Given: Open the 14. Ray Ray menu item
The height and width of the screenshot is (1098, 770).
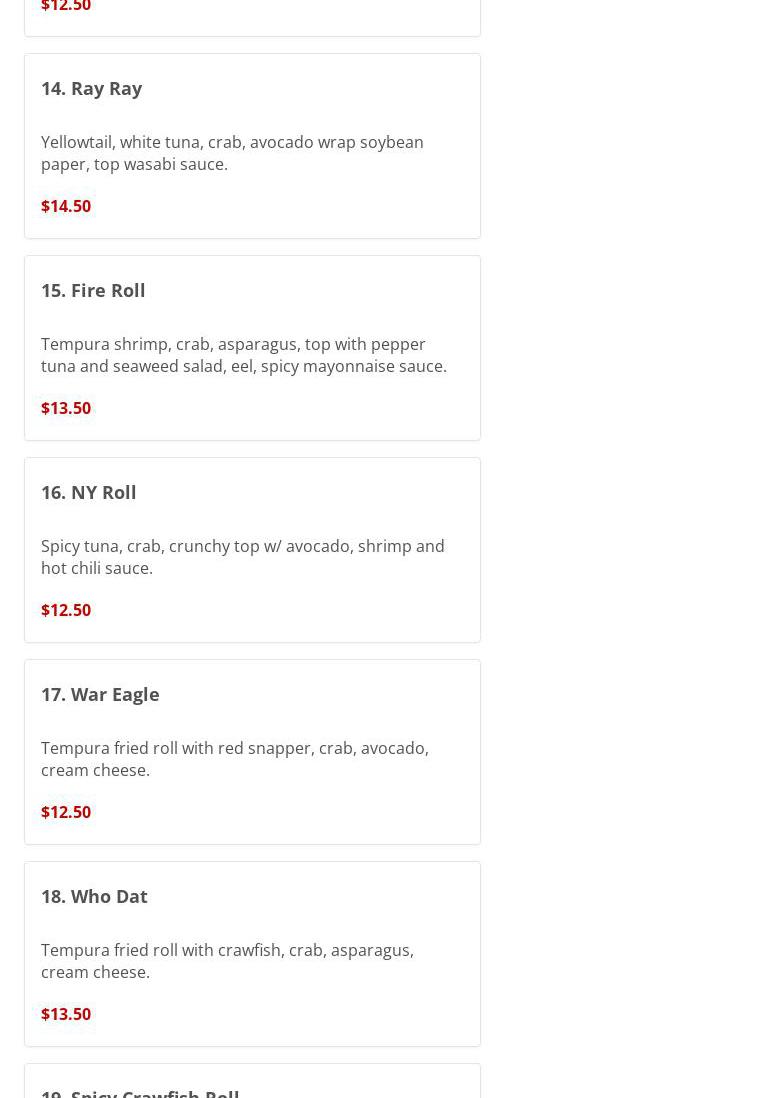Looking at the screenshot, I should [x=91, y=88].
